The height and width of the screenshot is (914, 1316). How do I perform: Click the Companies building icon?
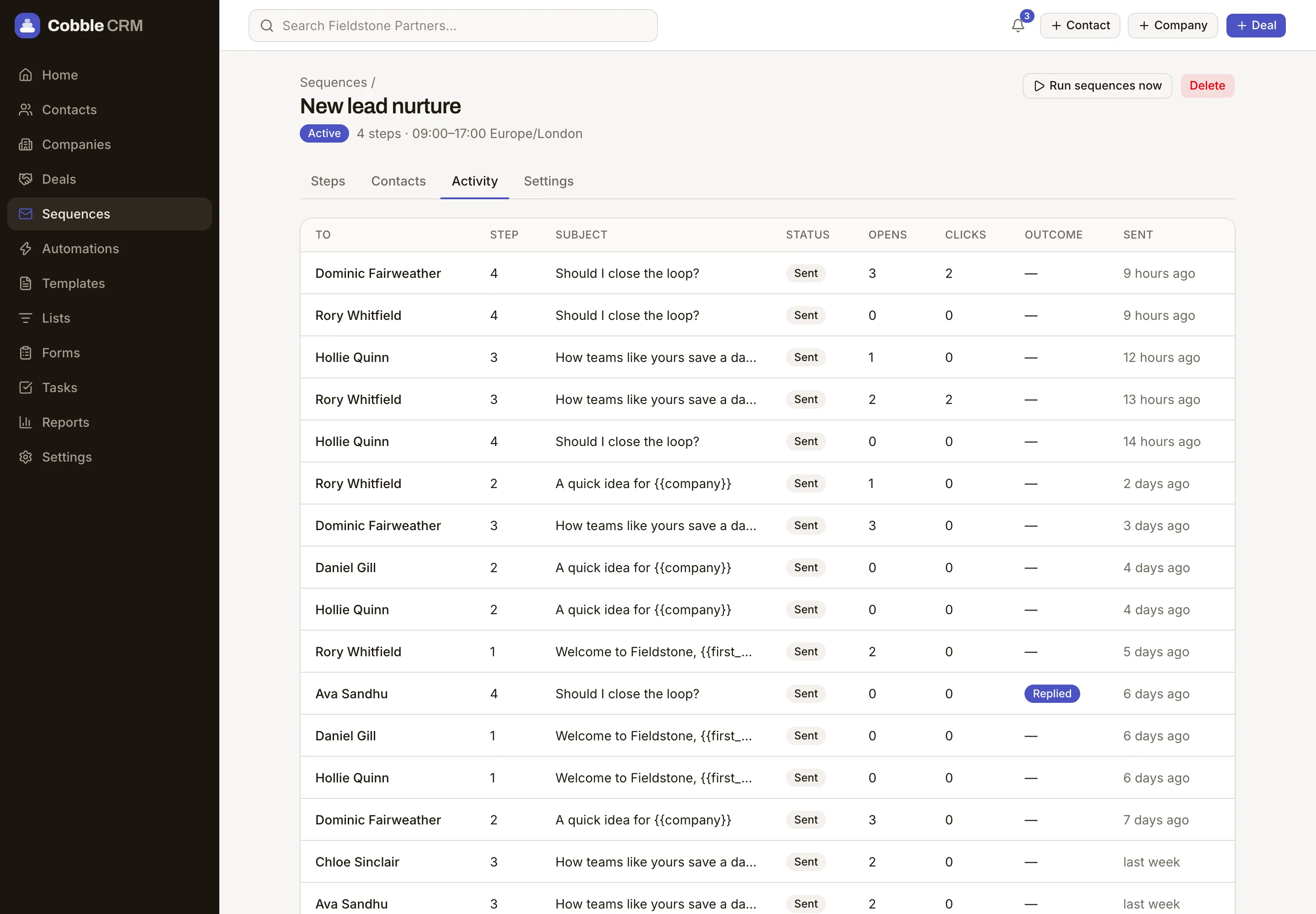(x=25, y=144)
